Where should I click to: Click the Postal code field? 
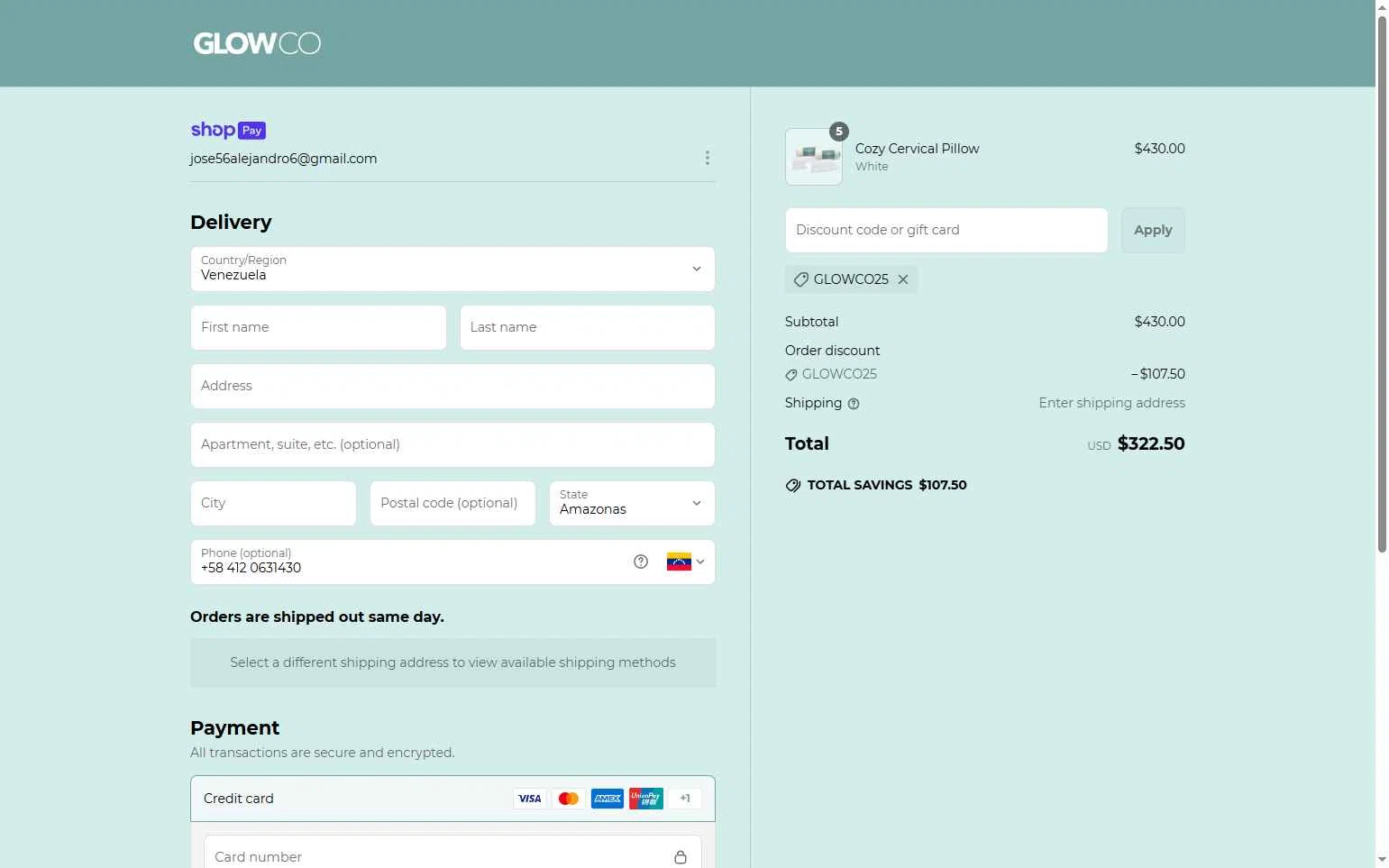[452, 503]
